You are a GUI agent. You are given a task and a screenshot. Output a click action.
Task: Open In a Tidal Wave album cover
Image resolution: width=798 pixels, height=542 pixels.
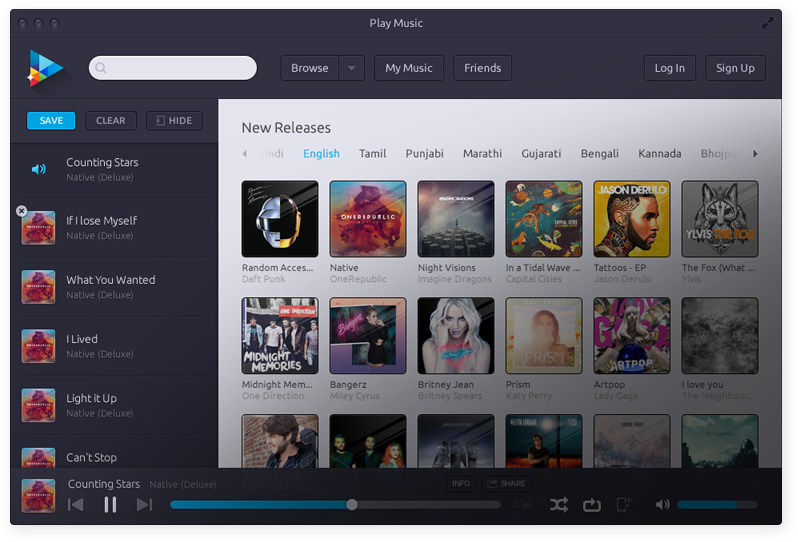[x=544, y=219]
